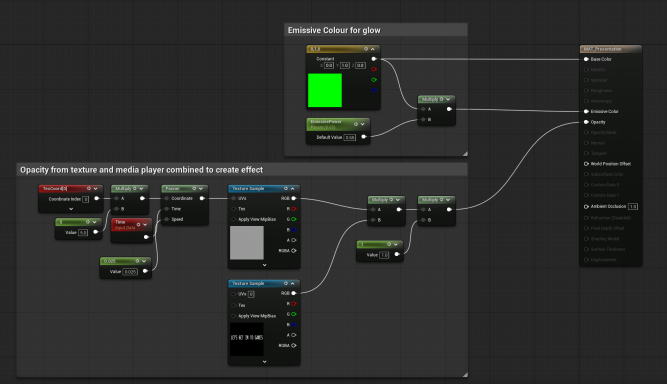Click the RGB output pin of the lower Texture Sample
Viewport: 667px width, 384px height.
[x=294, y=293]
